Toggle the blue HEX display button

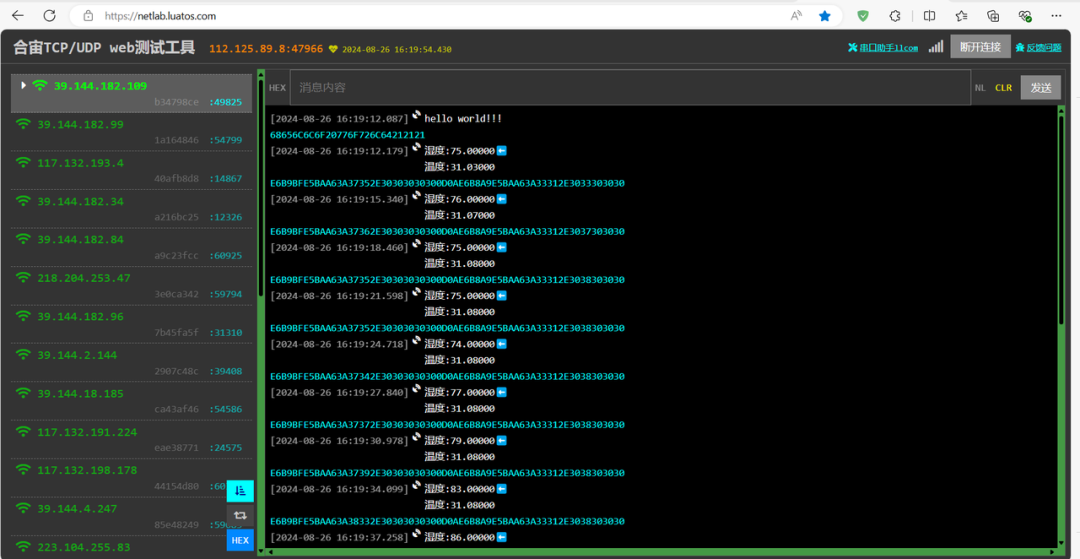point(240,540)
